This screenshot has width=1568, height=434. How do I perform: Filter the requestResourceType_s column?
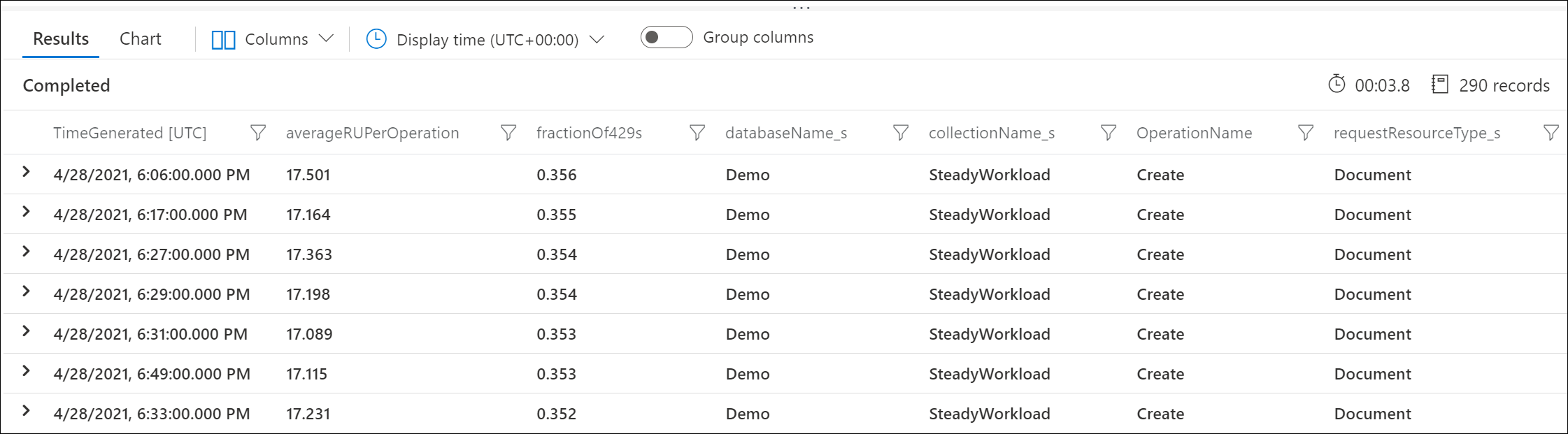(x=1551, y=133)
